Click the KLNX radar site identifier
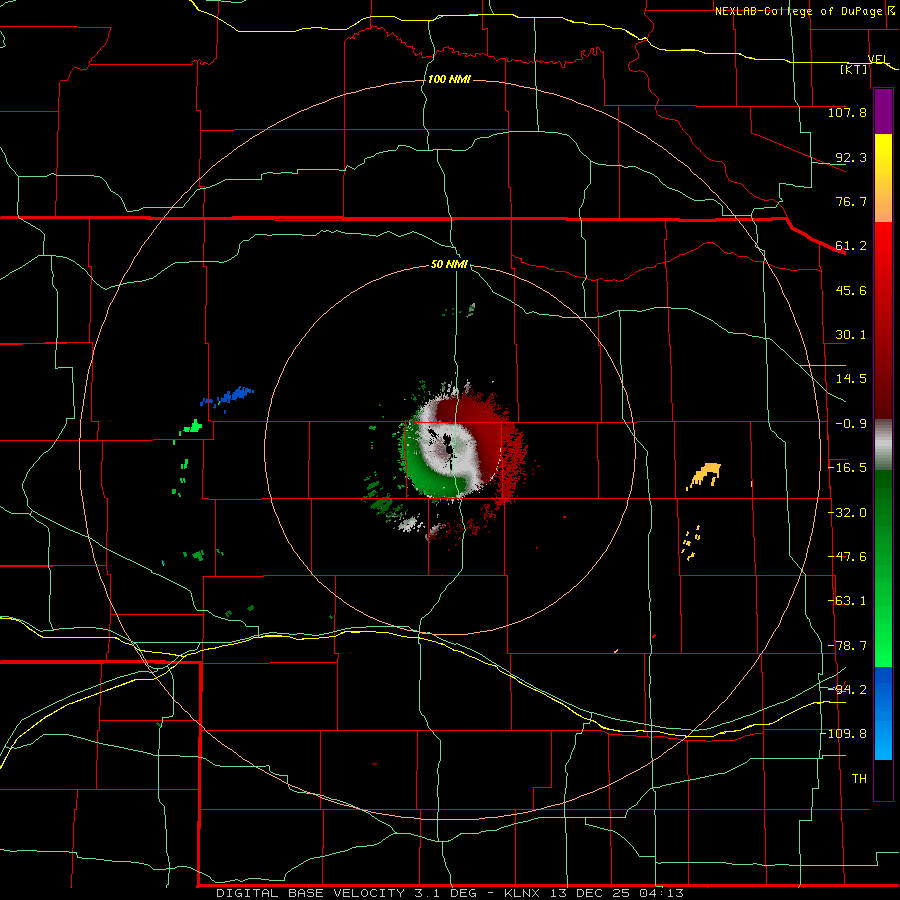The width and height of the screenshot is (900, 900). (522, 893)
